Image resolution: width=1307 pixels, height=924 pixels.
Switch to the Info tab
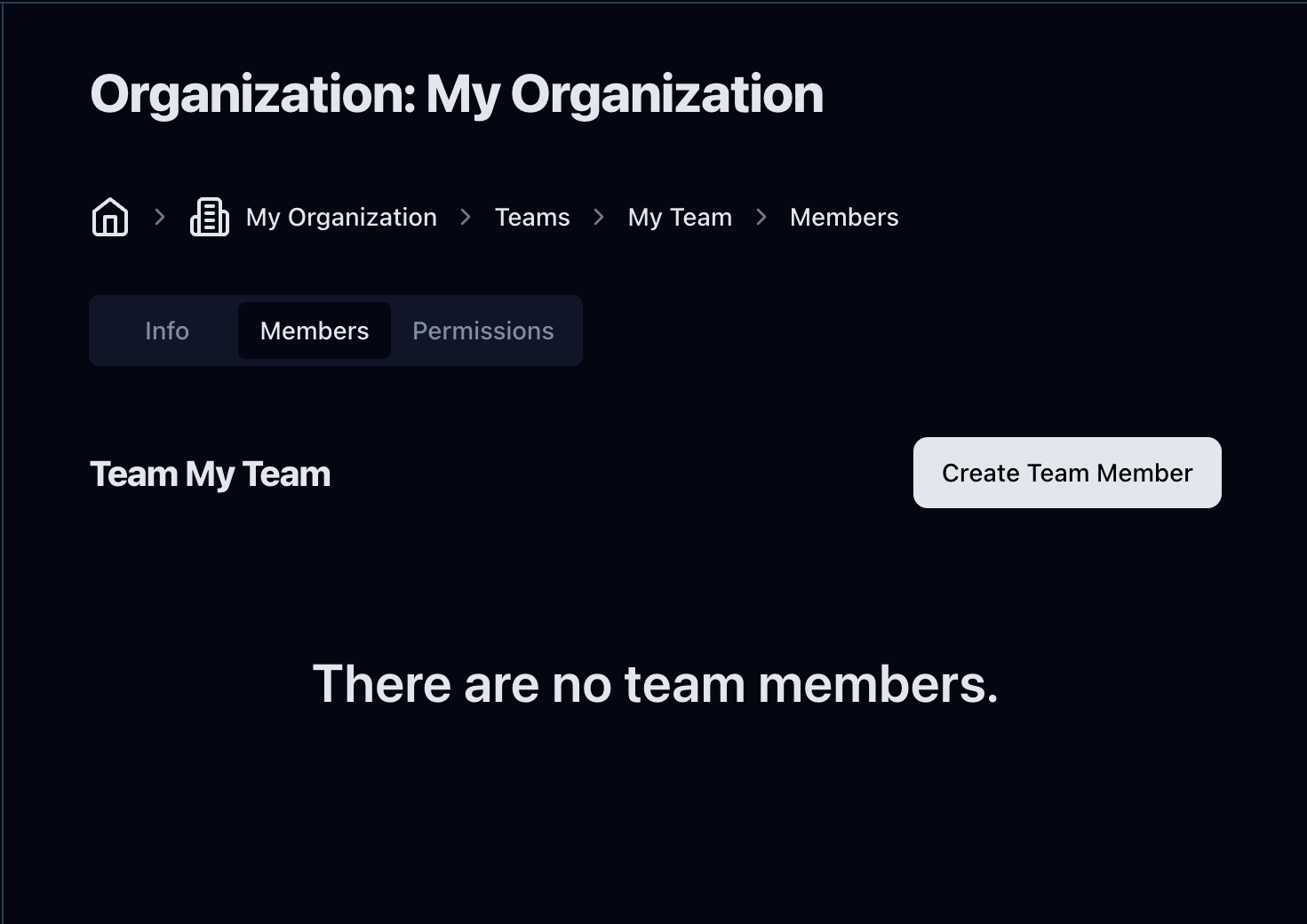[x=167, y=331]
